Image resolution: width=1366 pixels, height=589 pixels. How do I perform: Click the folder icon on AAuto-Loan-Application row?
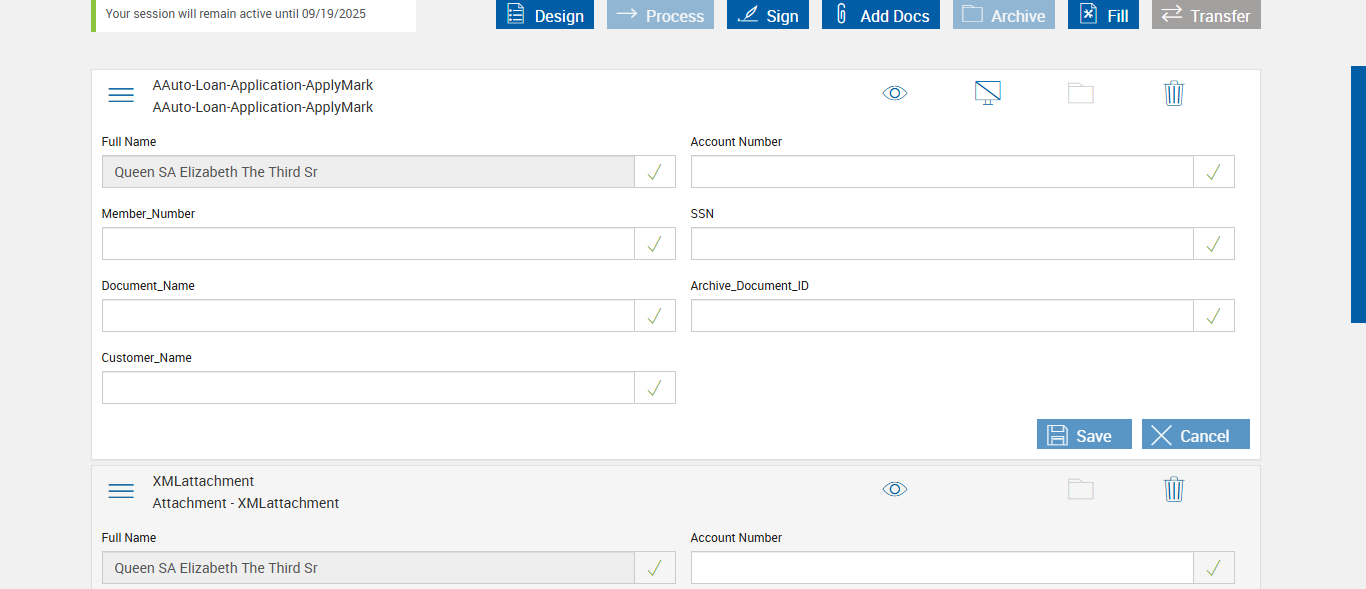click(1080, 93)
